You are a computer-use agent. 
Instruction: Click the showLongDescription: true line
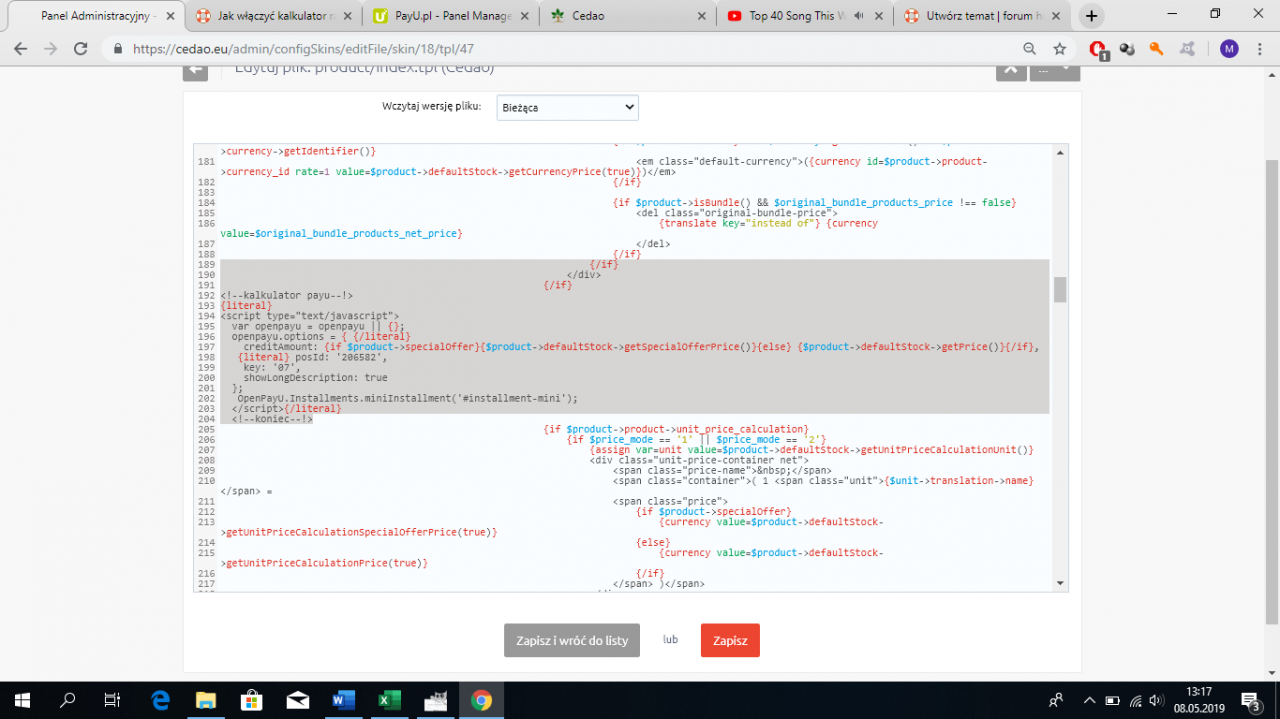point(315,377)
